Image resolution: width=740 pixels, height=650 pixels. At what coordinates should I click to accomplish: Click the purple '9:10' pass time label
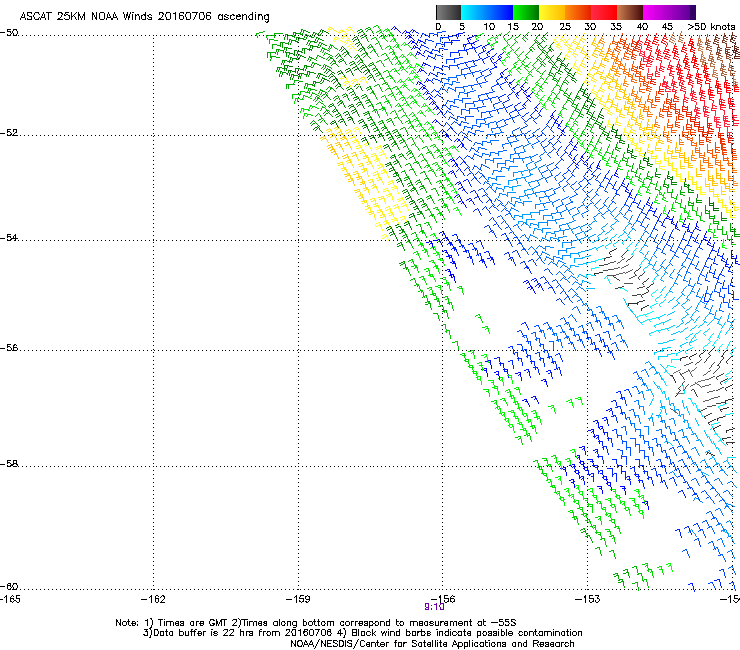pyautogui.click(x=434, y=607)
